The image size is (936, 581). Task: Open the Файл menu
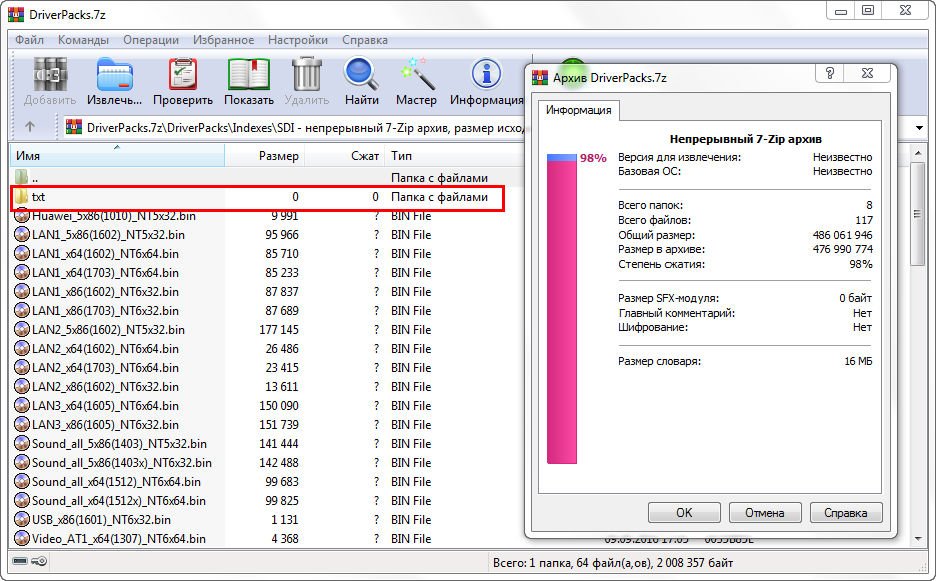click(29, 40)
